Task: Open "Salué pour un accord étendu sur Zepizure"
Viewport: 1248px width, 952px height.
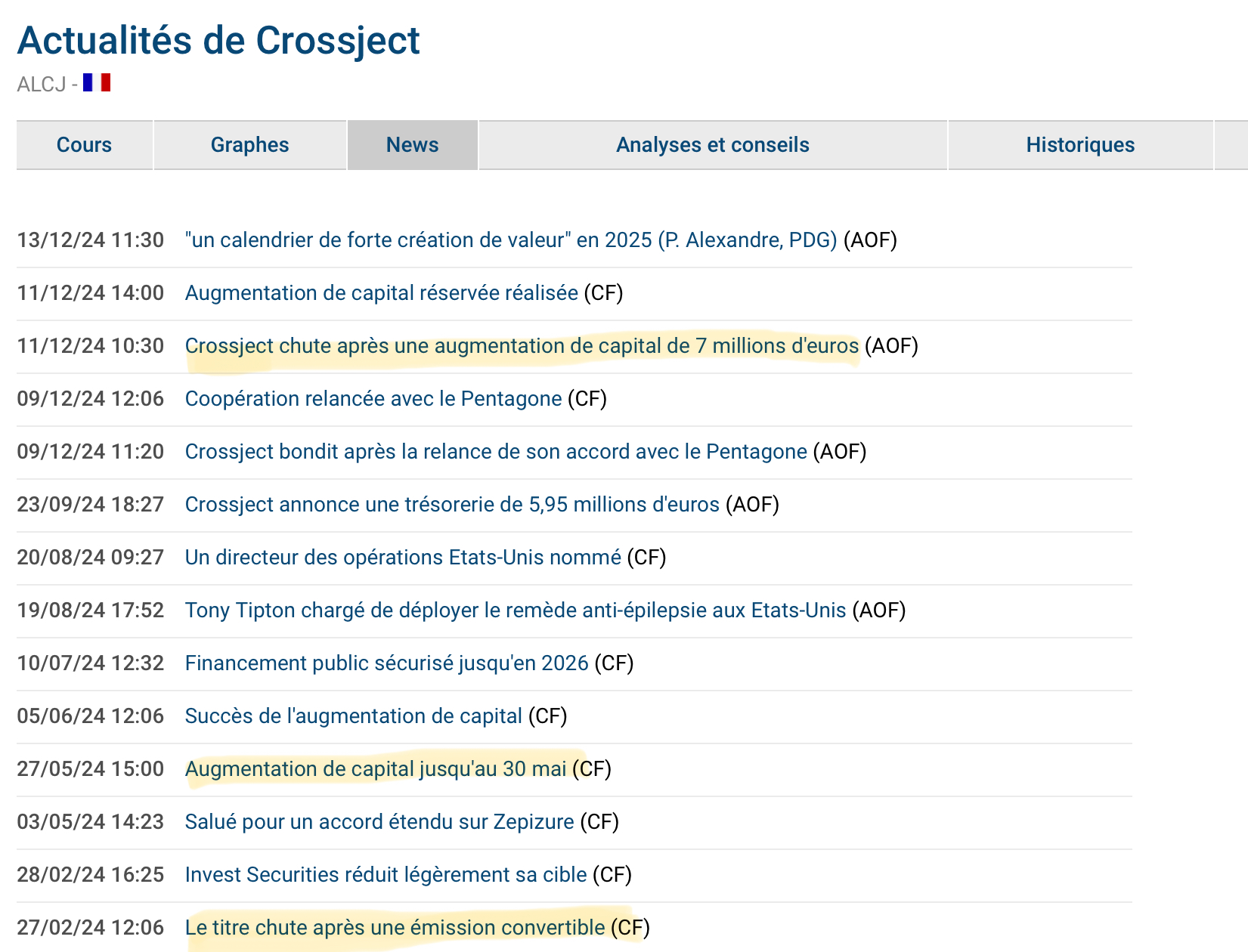Action: [x=379, y=822]
